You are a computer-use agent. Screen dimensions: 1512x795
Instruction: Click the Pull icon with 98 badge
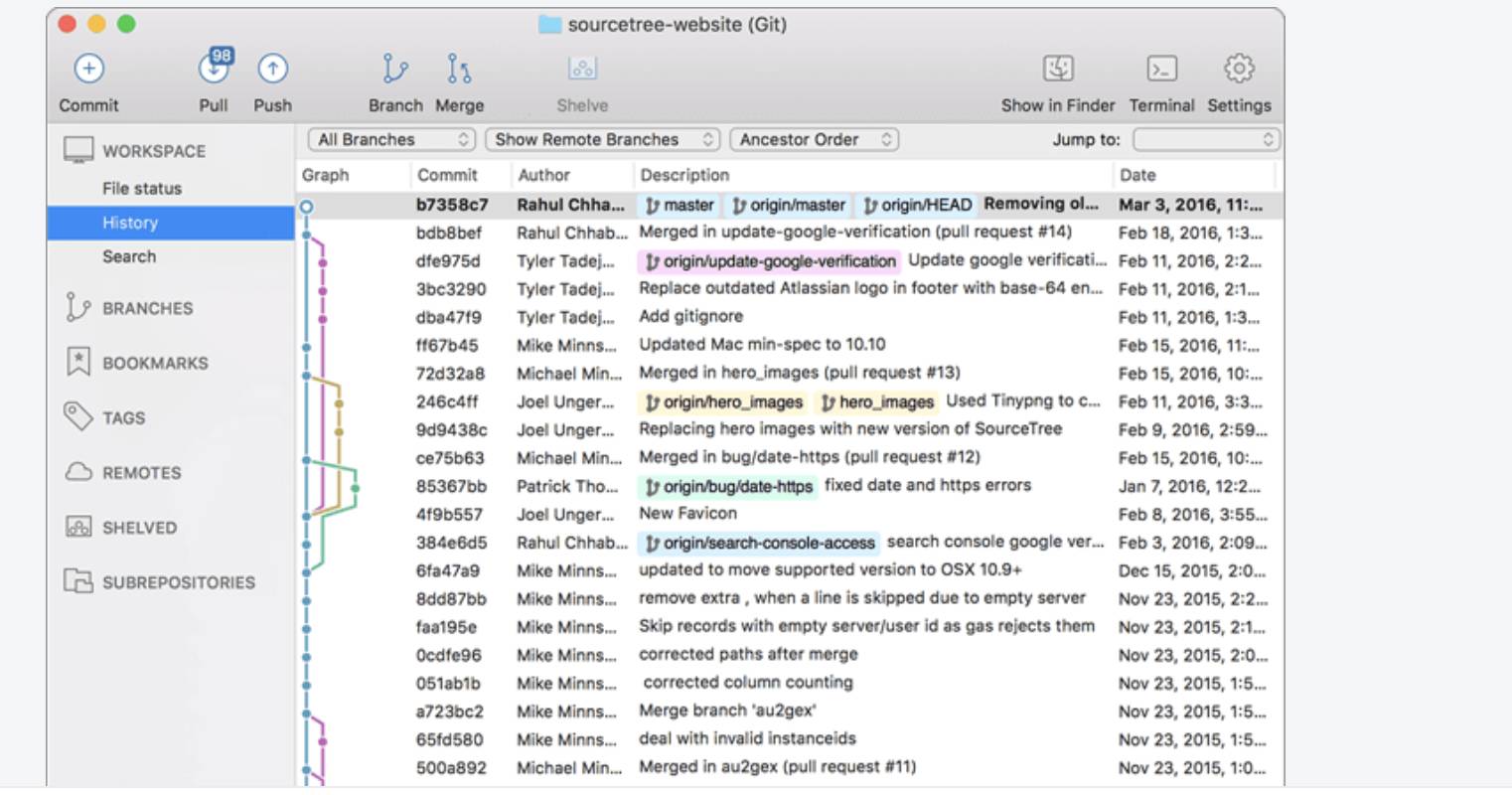214,69
